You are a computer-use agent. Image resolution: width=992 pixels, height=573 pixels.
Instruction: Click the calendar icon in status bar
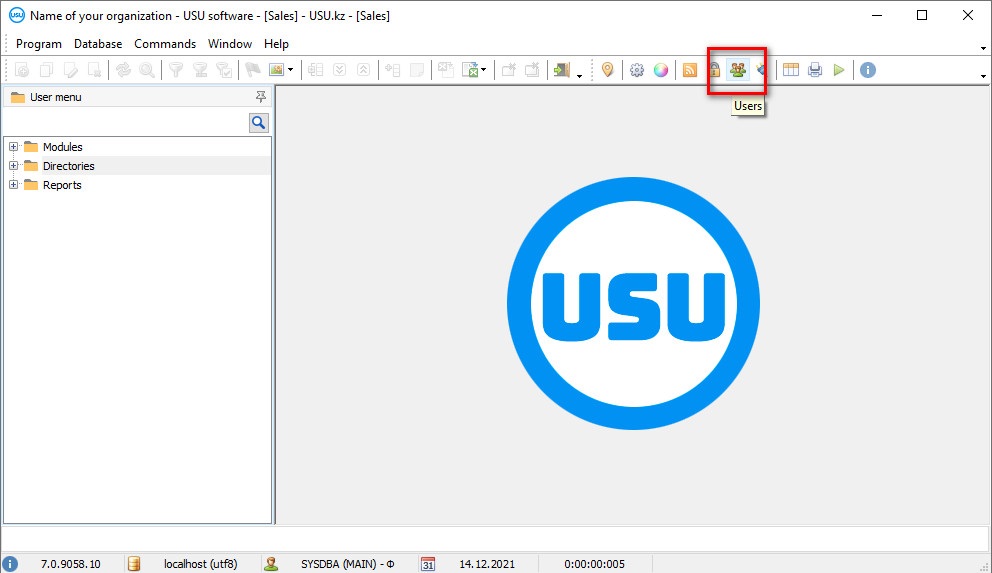[x=428, y=564]
